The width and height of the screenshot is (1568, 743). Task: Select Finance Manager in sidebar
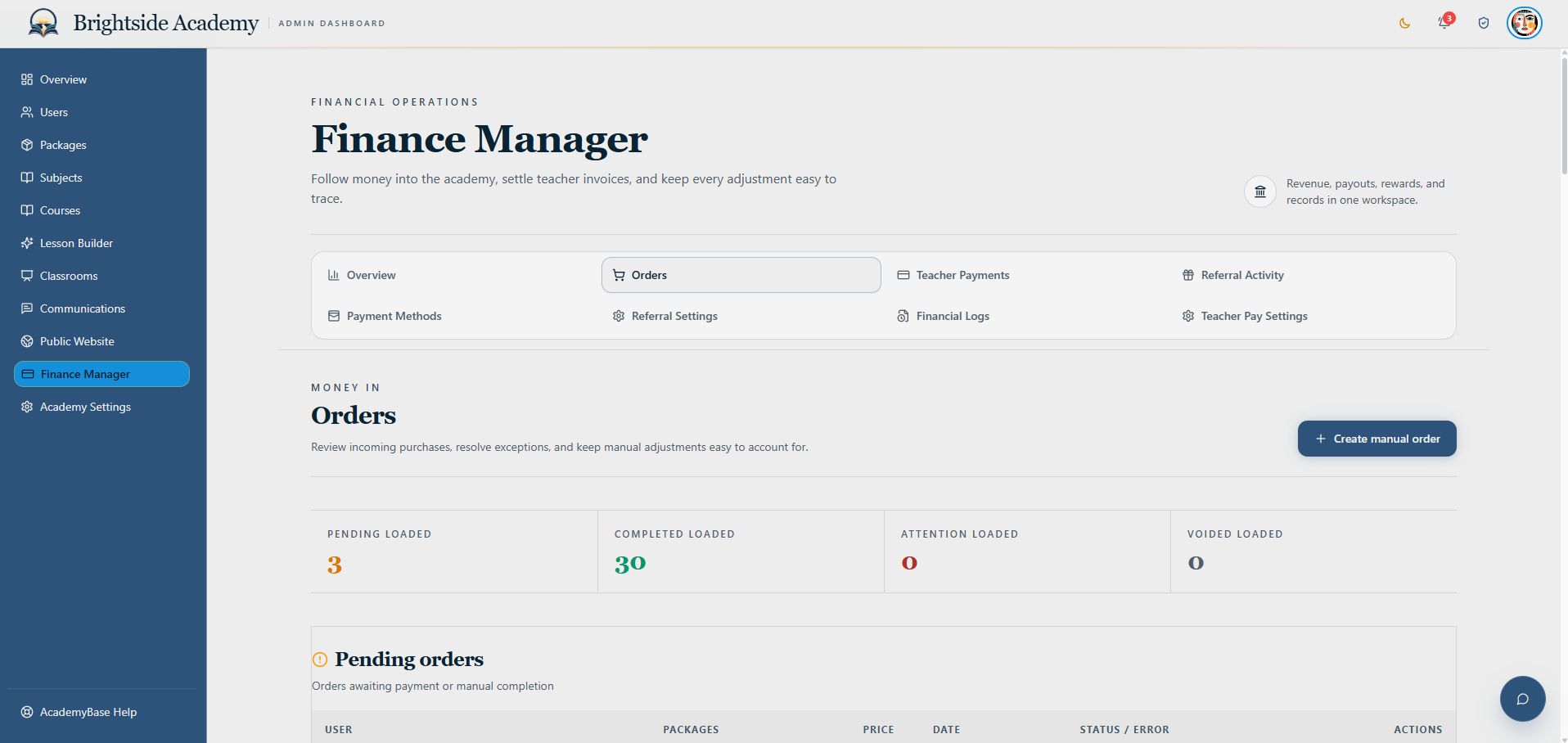101,374
